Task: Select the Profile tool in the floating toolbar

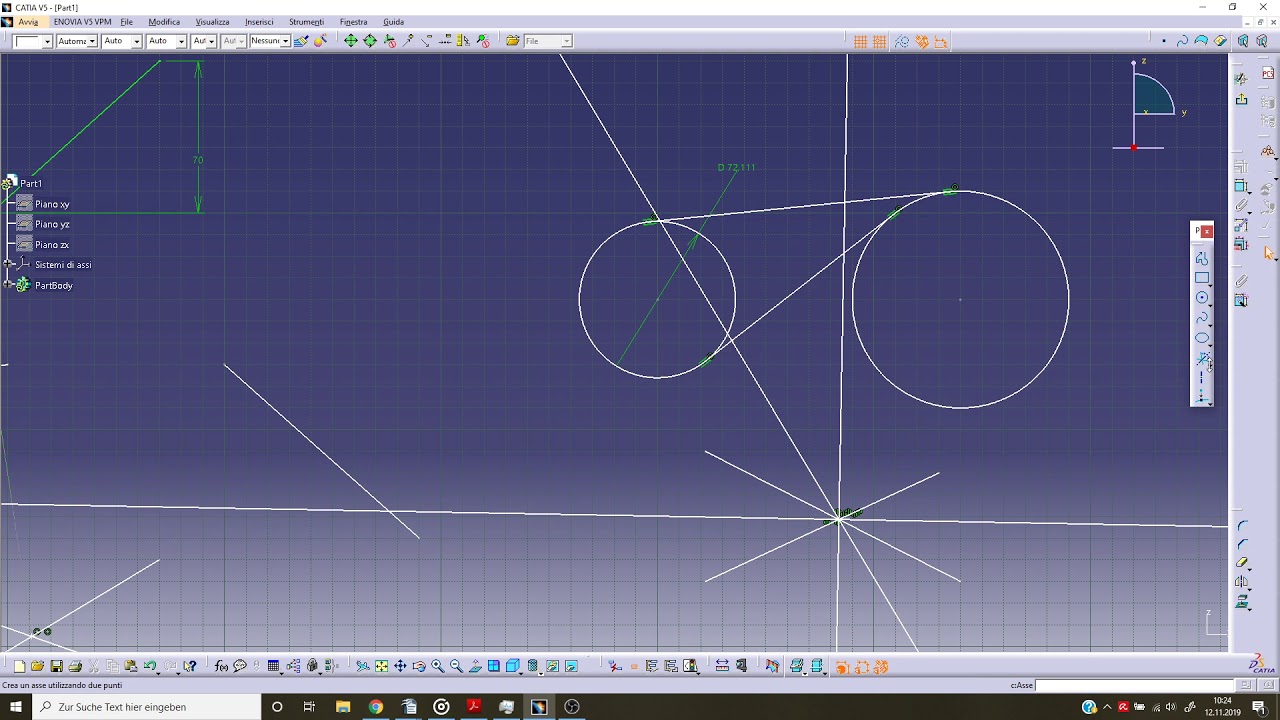Action: (x=1201, y=258)
